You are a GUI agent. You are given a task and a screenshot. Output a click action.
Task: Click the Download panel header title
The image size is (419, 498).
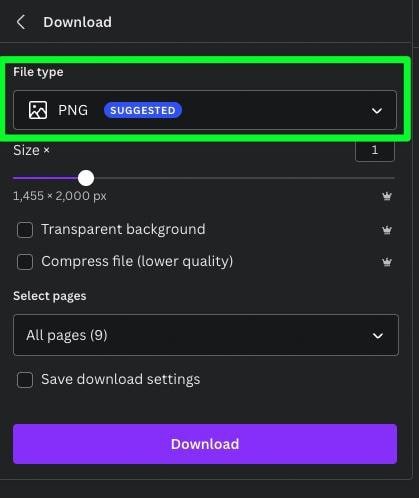[77, 22]
